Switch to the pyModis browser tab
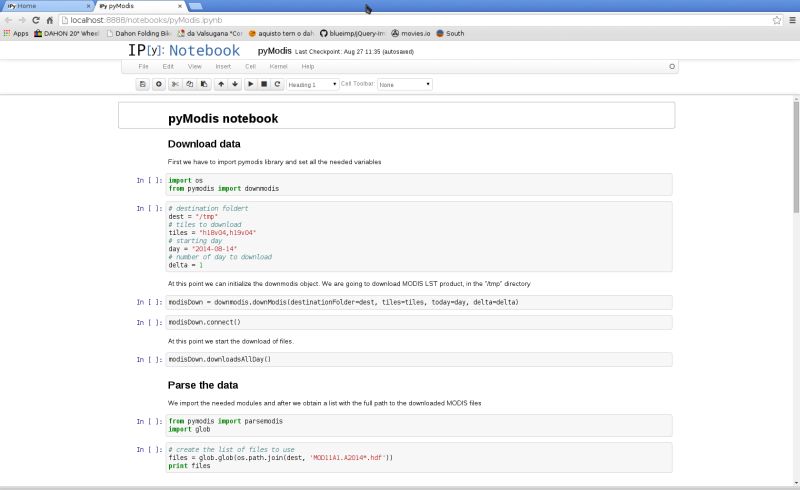Image resolution: width=800 pixels, height=490 pixels. point(139,6)
